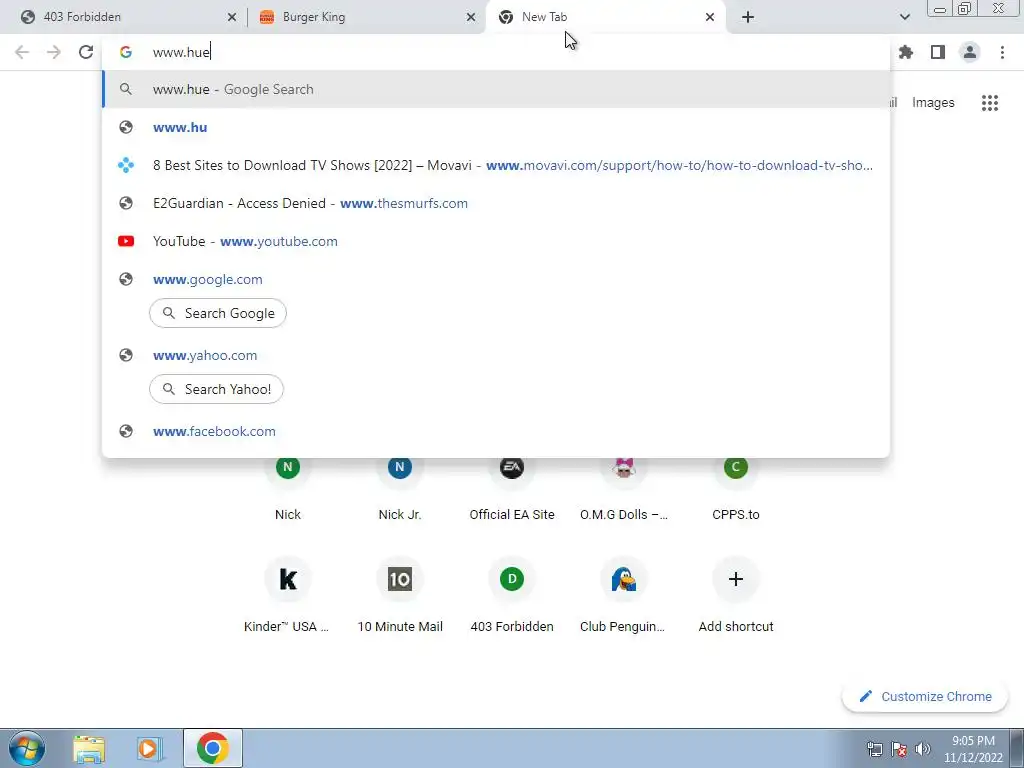Image resolution: width=1024 pixels, height=768 pixels.
Task: Select the E2Guardian thesmurfs.com suggestion
Action: coord(496,203)
